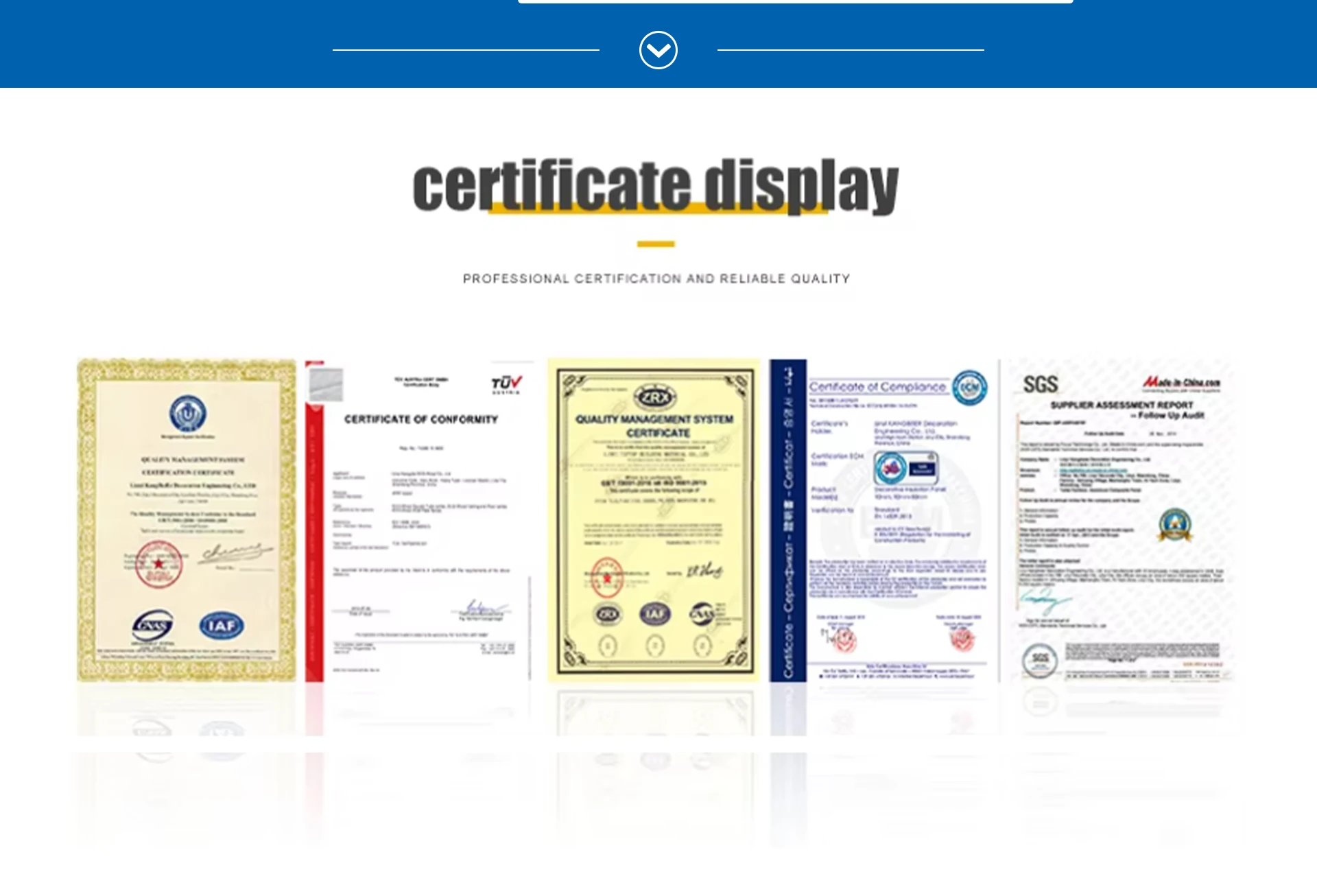This screenshot has width=1317, height=896.
Task: Click the IAF logo on the first certificate
Action: (x=221, y=625)
